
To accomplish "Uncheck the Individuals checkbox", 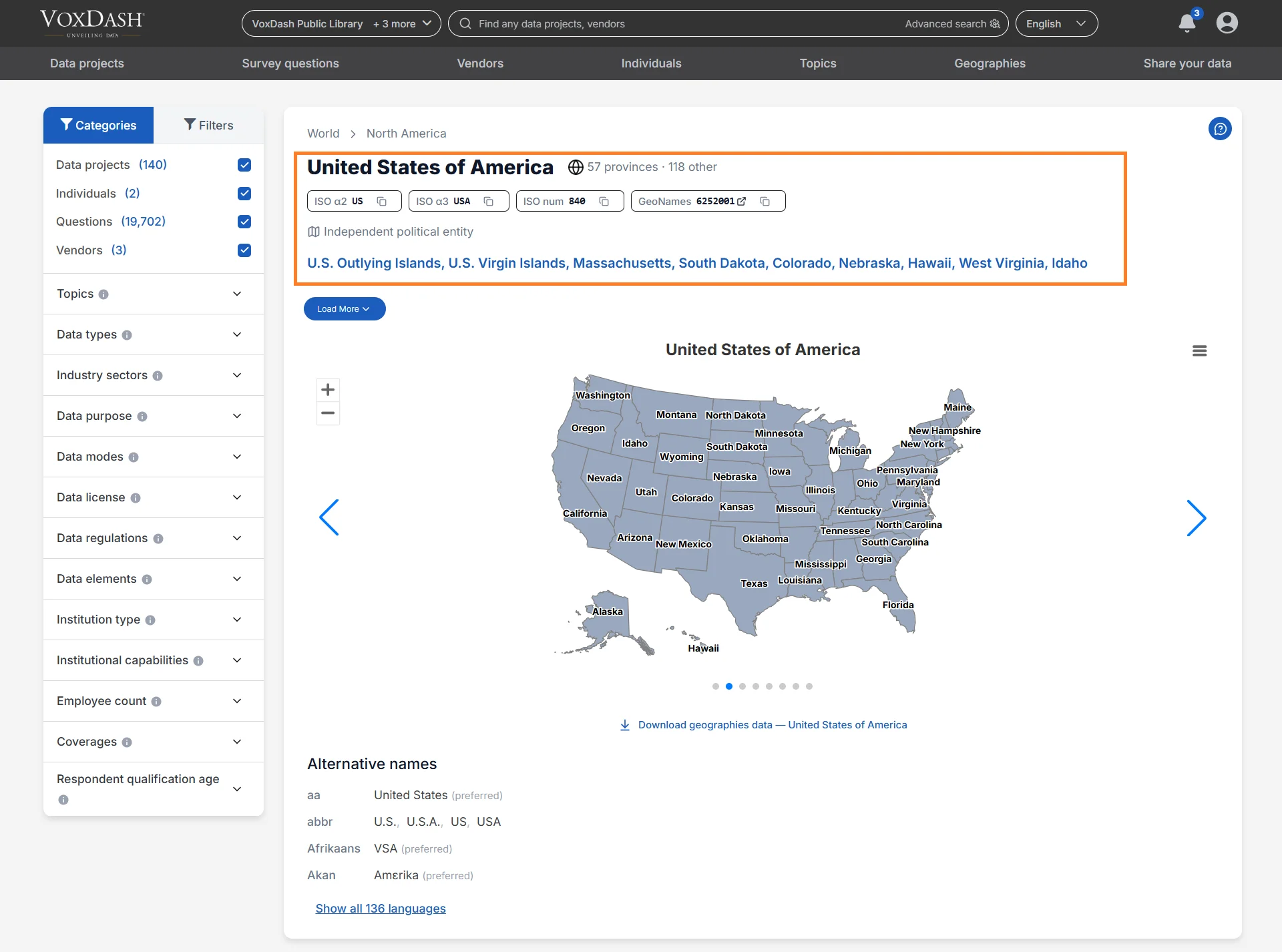I will 244,194.
